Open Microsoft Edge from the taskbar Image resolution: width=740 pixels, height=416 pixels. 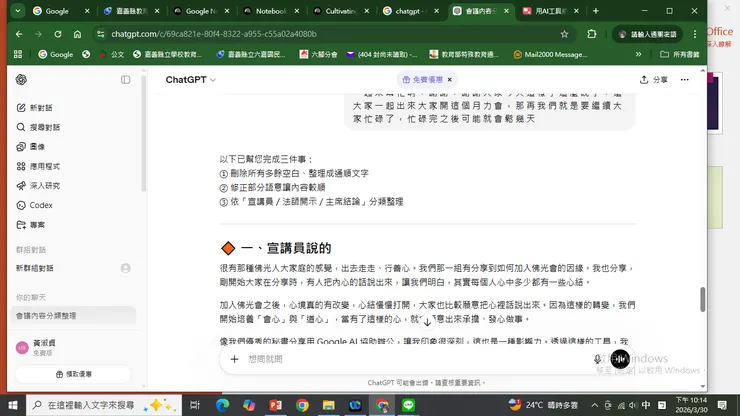tap(222, 405)
